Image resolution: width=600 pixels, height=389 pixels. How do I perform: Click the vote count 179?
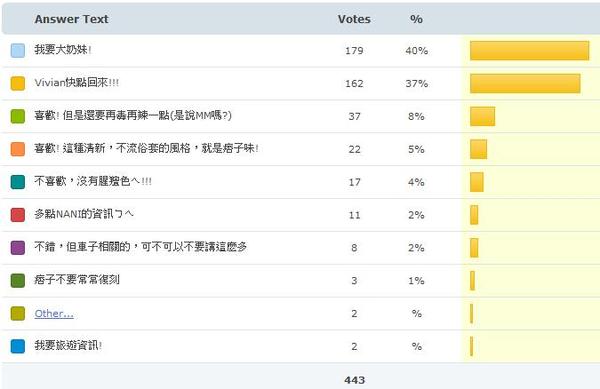pyautogui.click(x=354, y=50)
